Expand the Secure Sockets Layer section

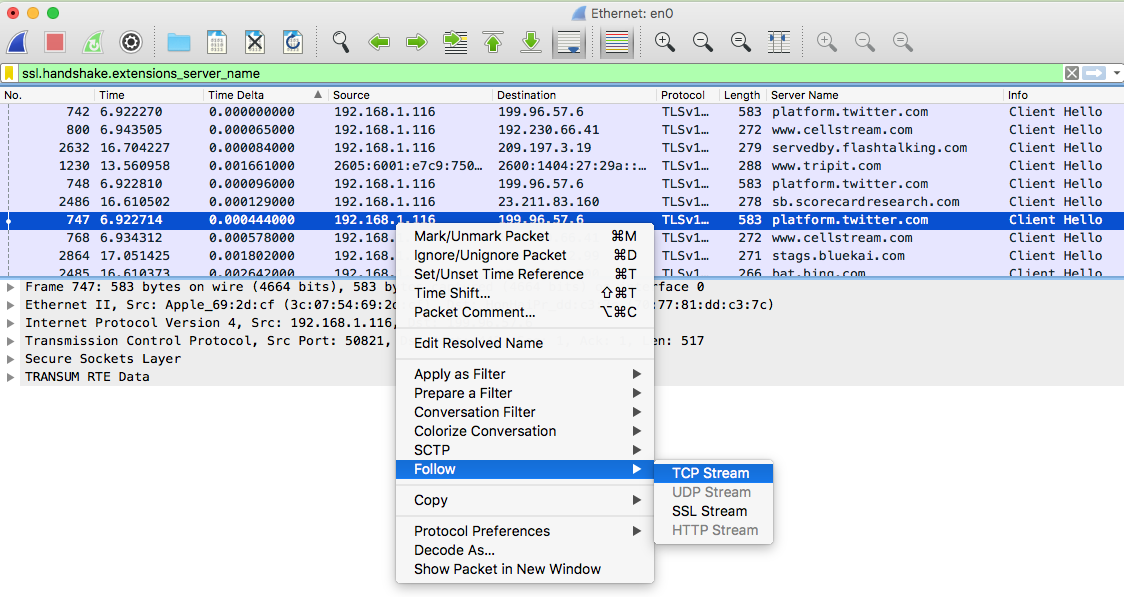[x=8, y=359]
